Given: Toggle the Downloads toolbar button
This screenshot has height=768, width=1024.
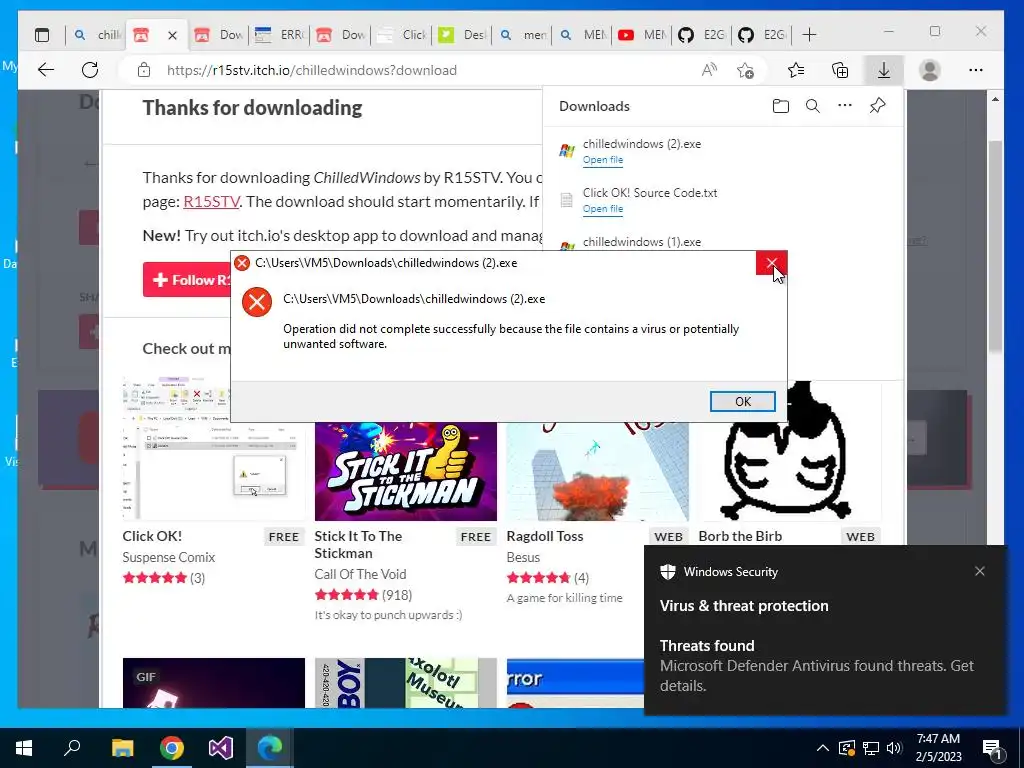Looking at the screenshot, I should point(884,70).
